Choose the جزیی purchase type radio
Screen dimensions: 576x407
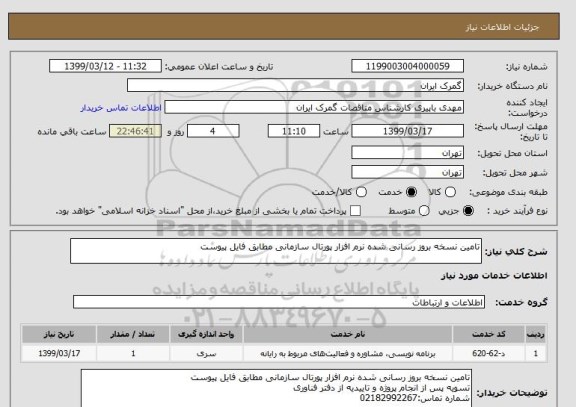click(x=468, y=211)
